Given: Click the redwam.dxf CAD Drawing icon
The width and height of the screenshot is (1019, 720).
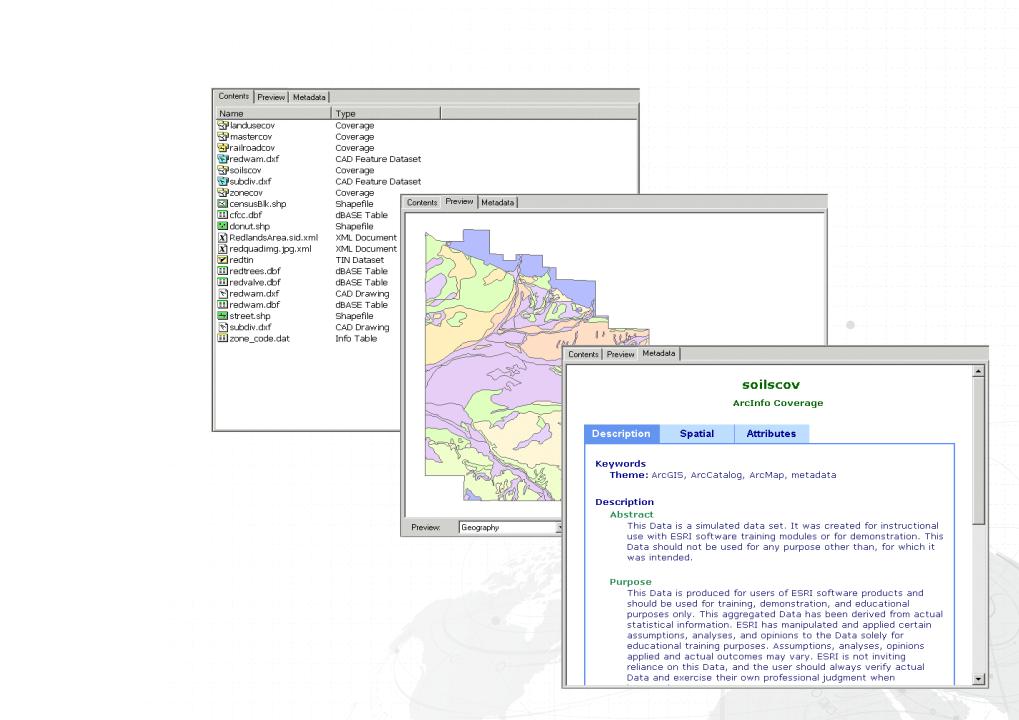Looking at the screenshot, I should [x=223, y=294].
